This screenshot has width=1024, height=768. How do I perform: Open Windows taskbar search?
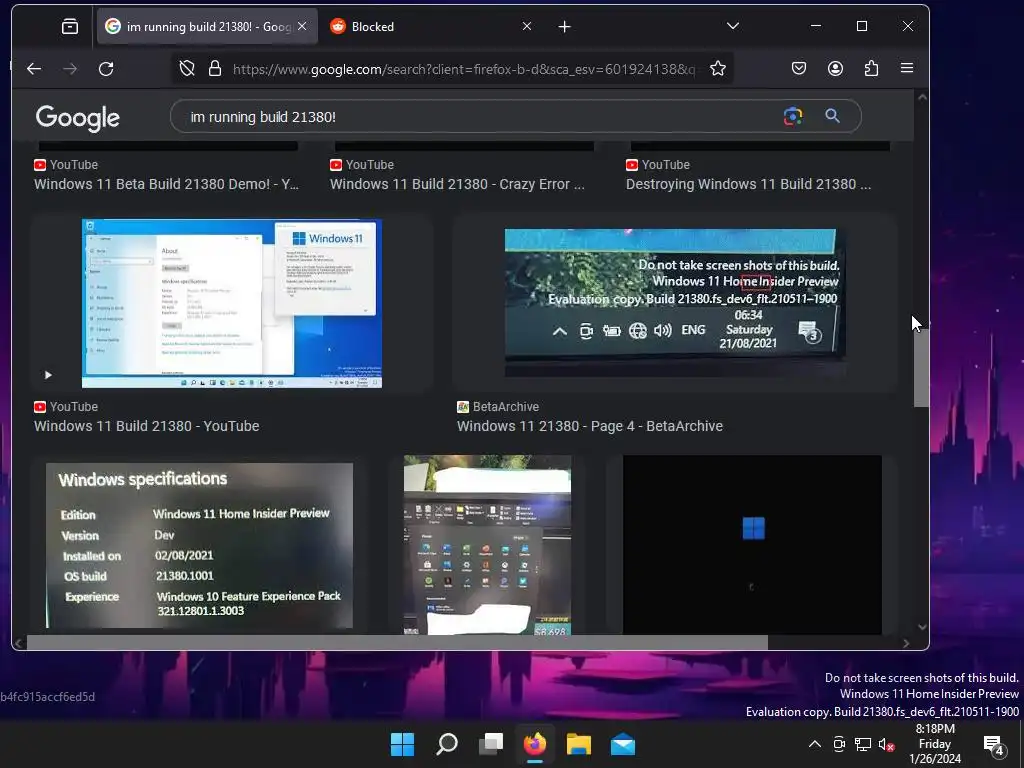pos(447,744)
